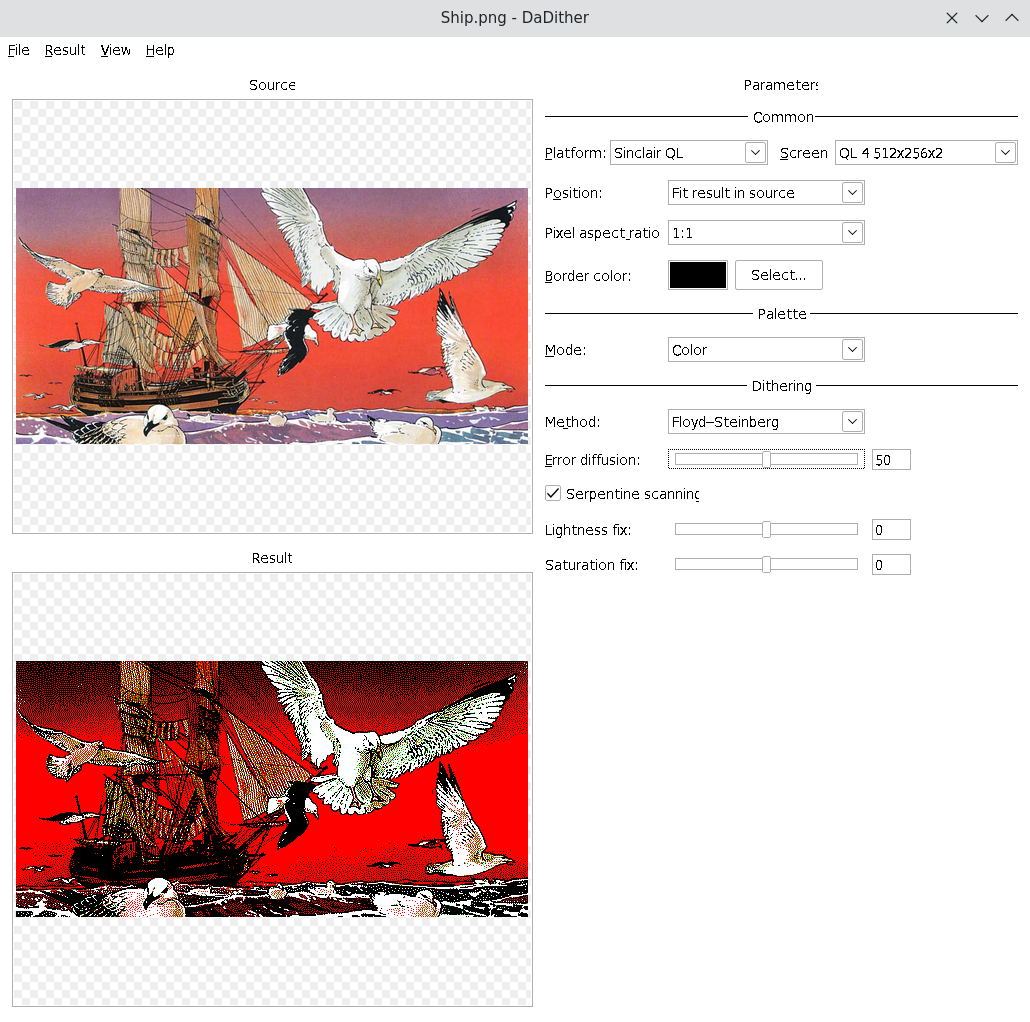Click the Lightness fix slider handle

[766, 529]
